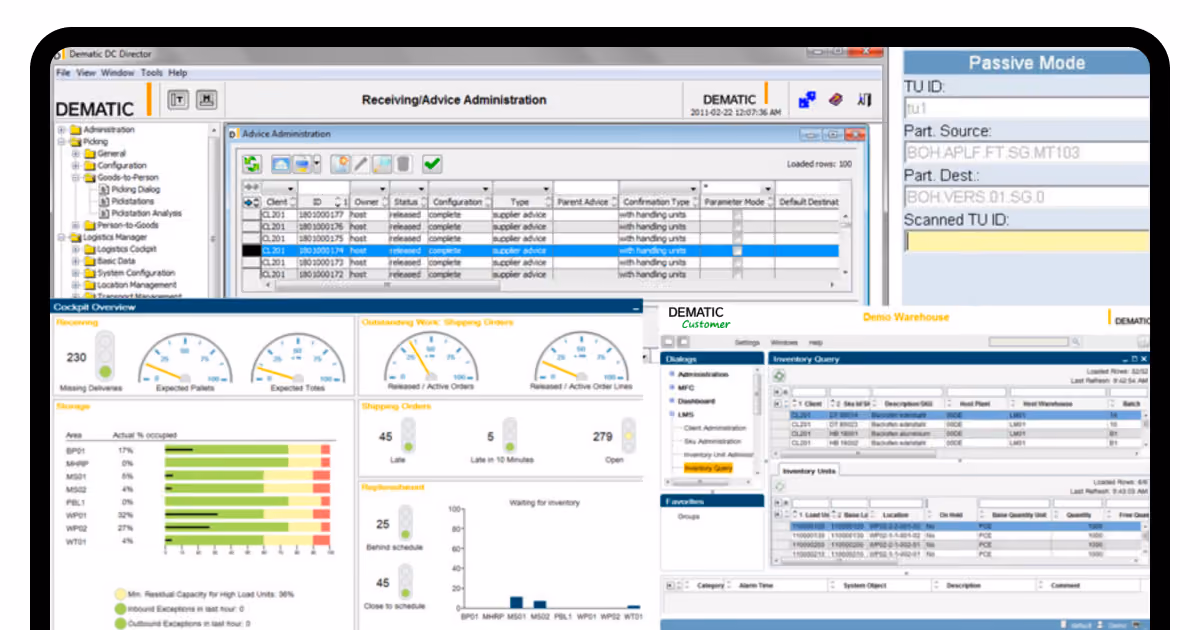
Task: Switch to the Inventory Units tab
Action: click(x=808, y=470)
